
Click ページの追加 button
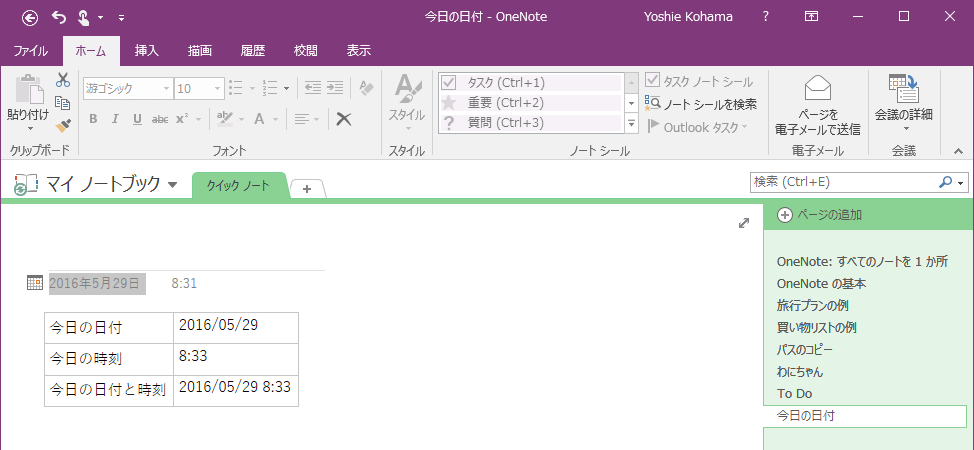tap(820, 215)
